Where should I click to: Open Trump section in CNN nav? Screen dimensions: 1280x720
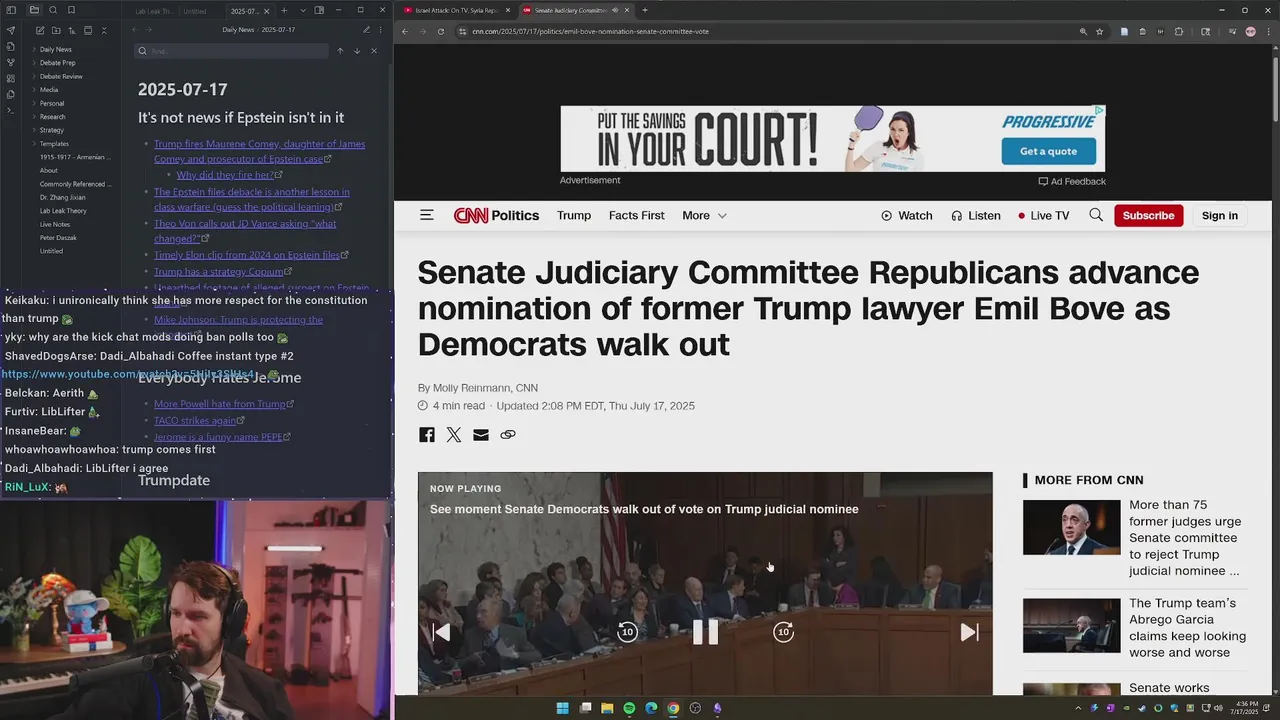pos(574,215)
